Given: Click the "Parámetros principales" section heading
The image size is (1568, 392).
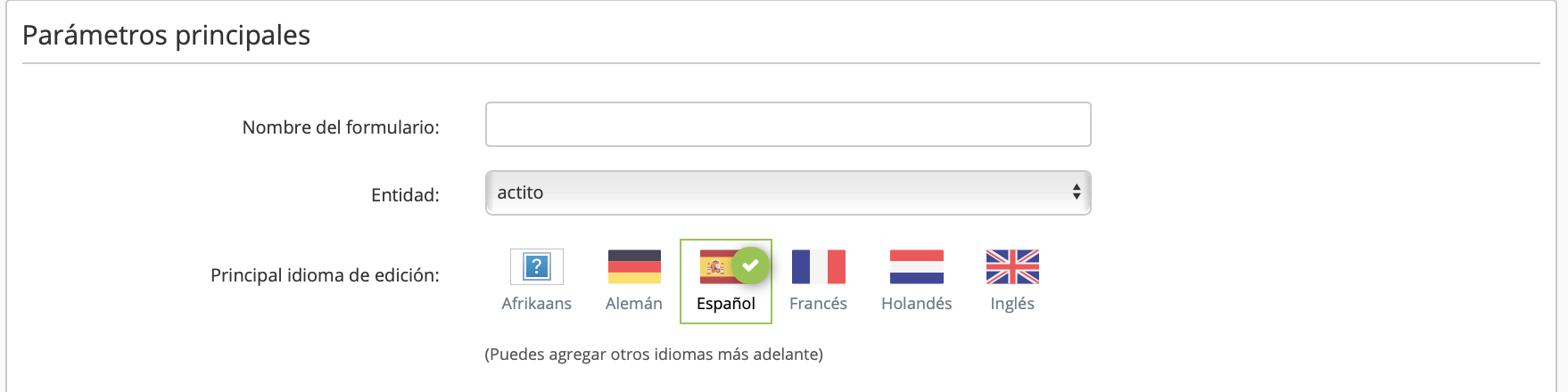Looking at the screenshot, I should pos(167,36).
